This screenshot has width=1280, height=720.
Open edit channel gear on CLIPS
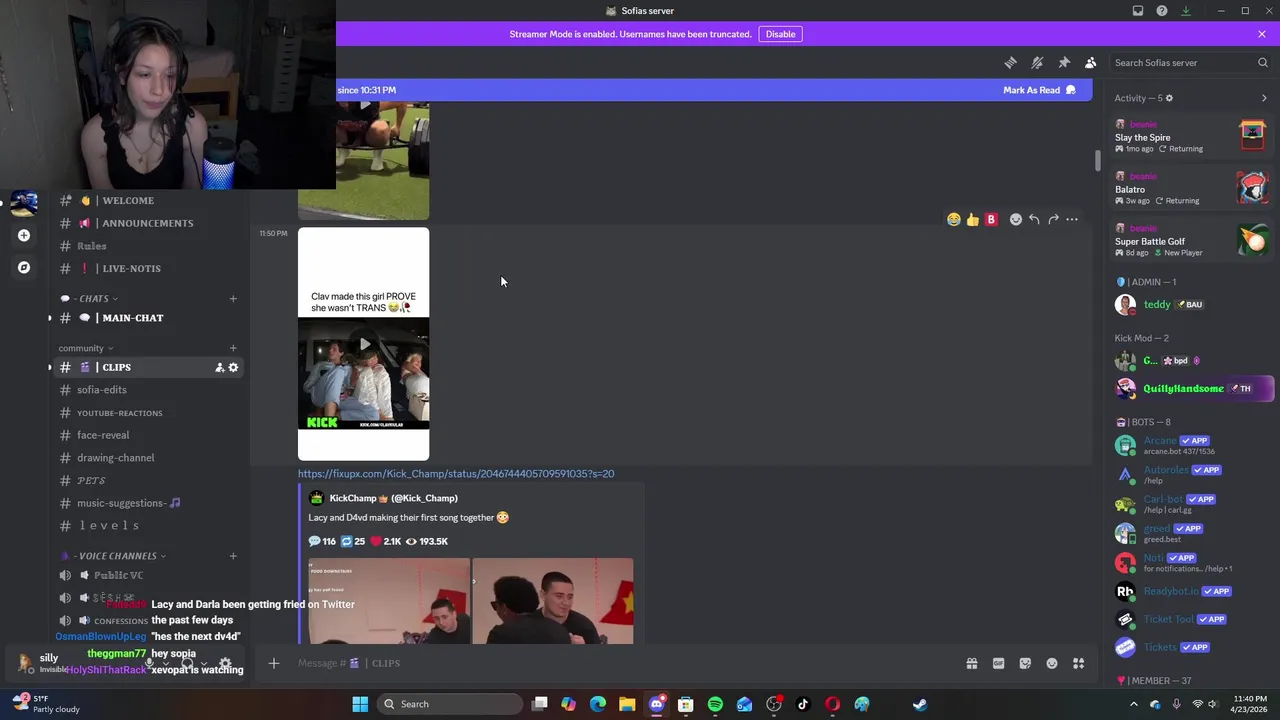coord(234,367)
